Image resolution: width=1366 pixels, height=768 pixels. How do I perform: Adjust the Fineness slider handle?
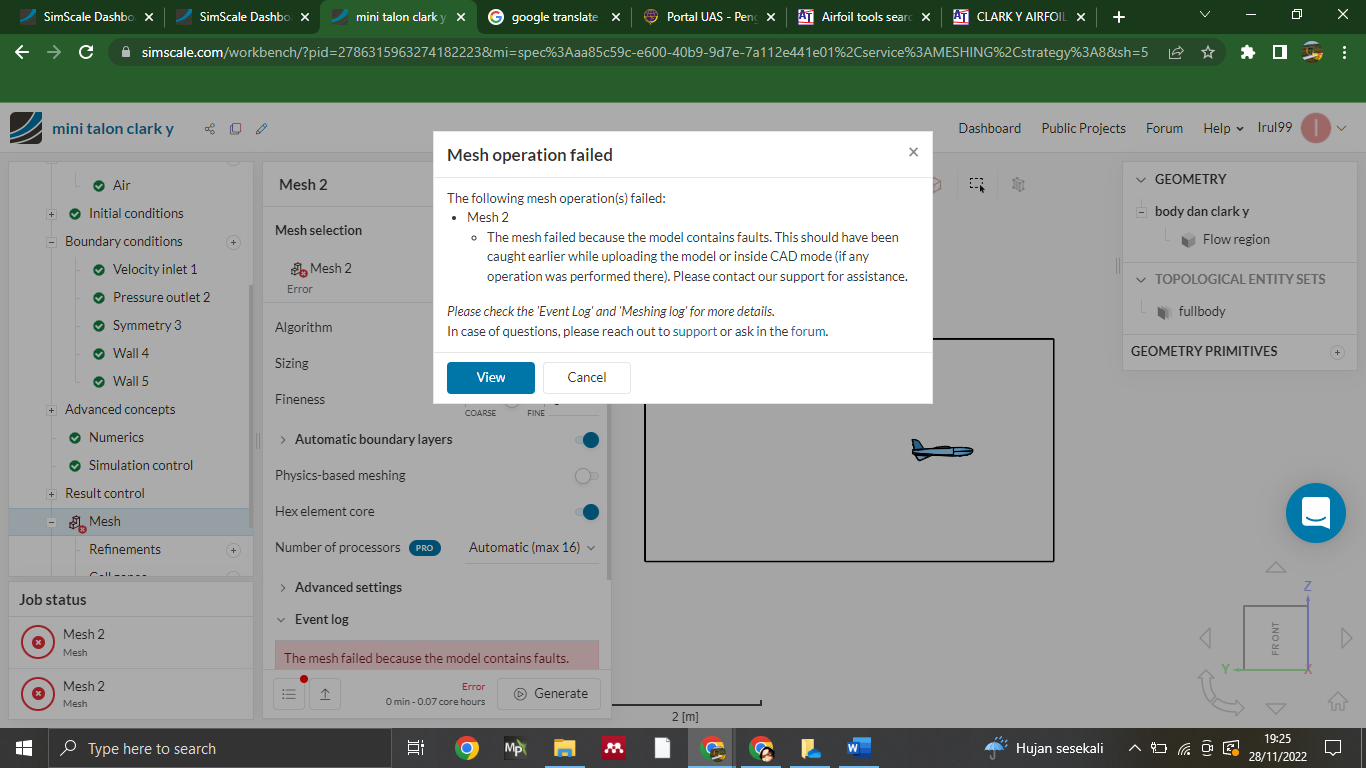[511, 400]
